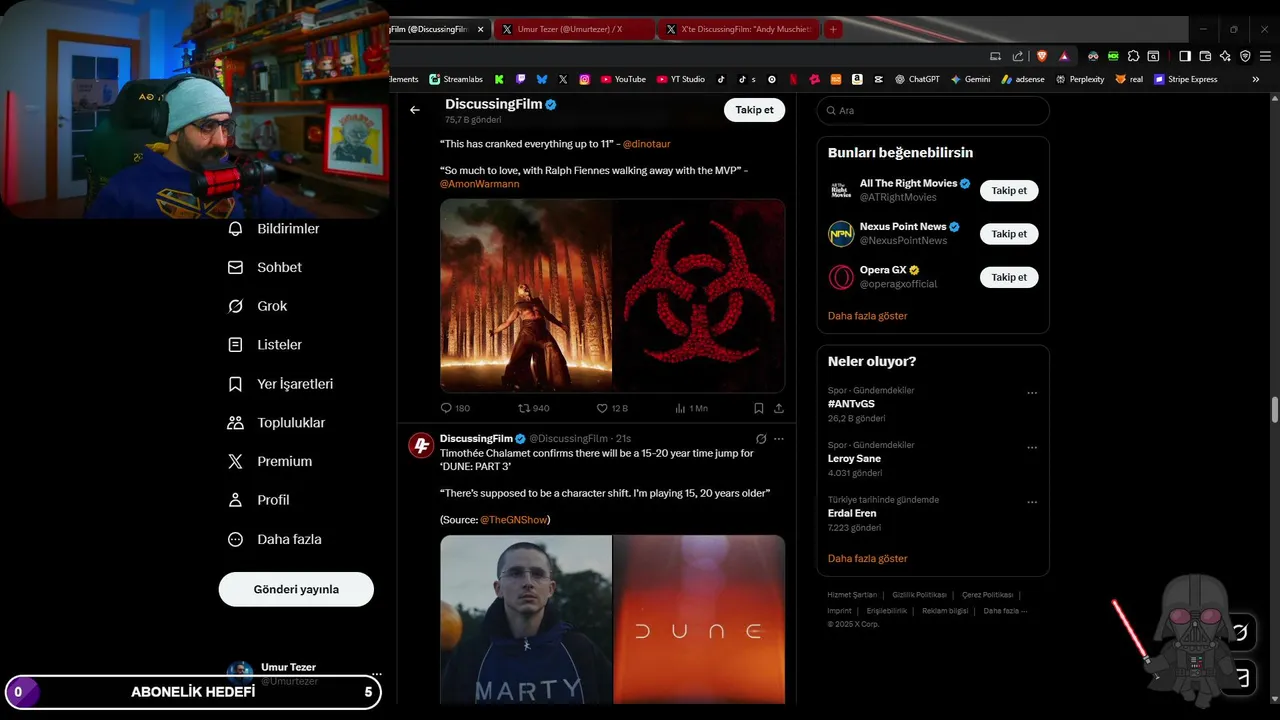Screen dimensions: 1280x720
Task: Open the Streamlabs bookmark
Action: (456, 79)
